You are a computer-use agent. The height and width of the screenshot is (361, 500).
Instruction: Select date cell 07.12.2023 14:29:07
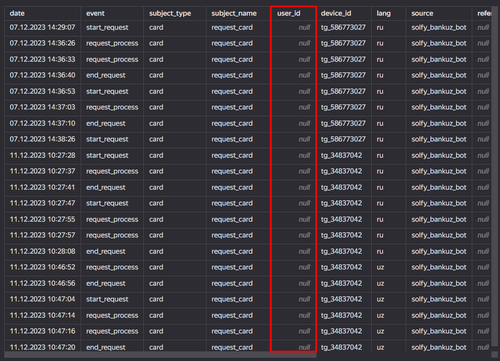click(x=42, y=27)
